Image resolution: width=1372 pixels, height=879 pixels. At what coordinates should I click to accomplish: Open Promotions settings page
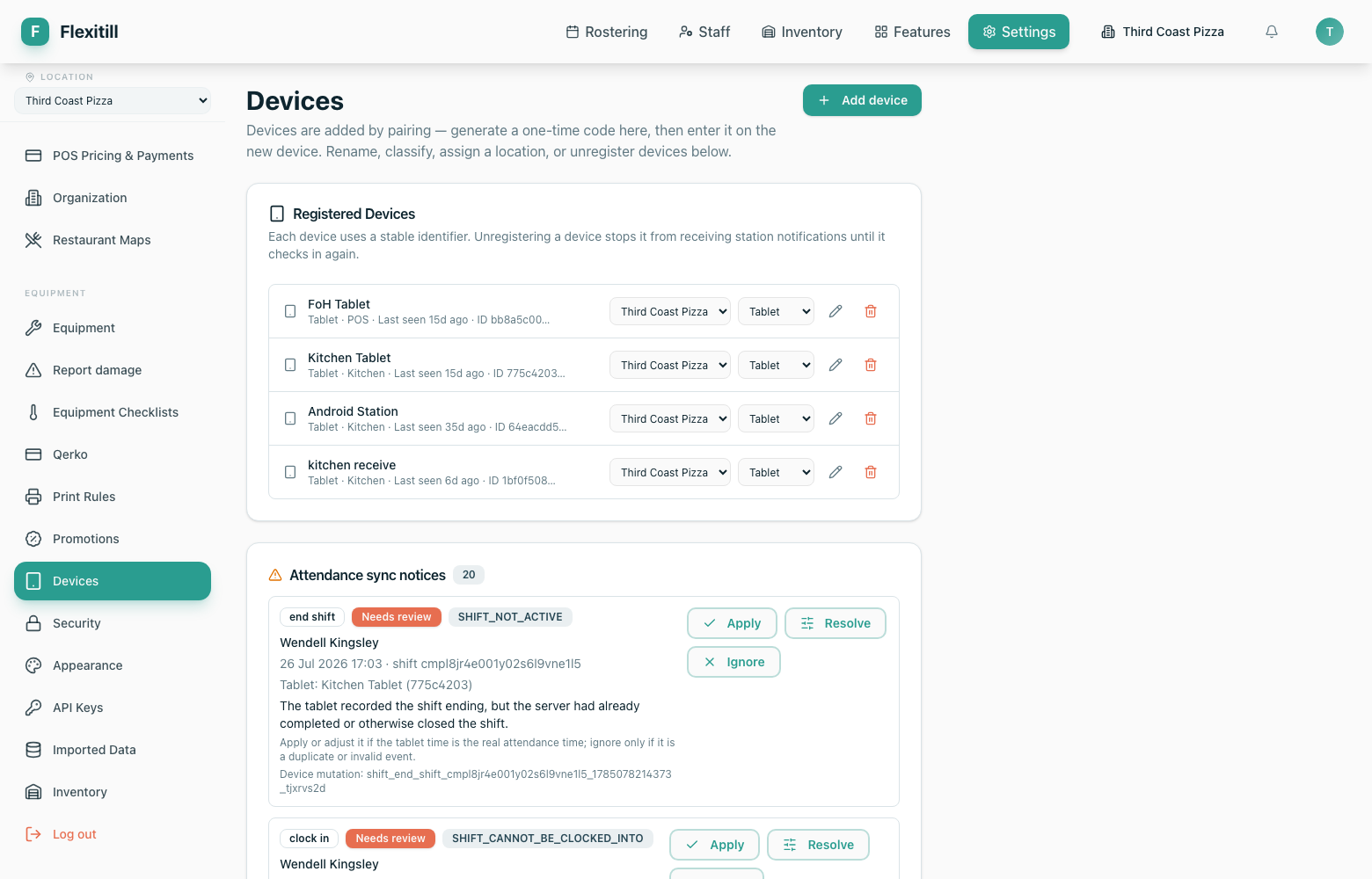[113, 539]
